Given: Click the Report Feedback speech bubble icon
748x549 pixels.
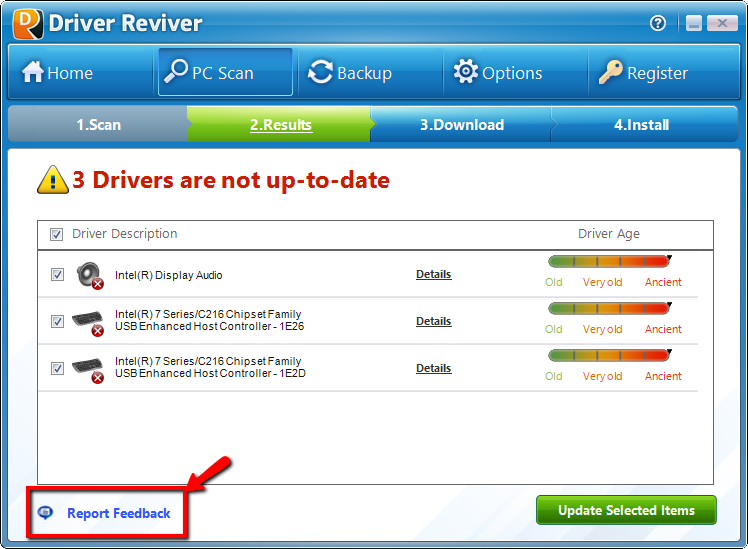Looking at the screenshot, I should (x=45, y=513).
